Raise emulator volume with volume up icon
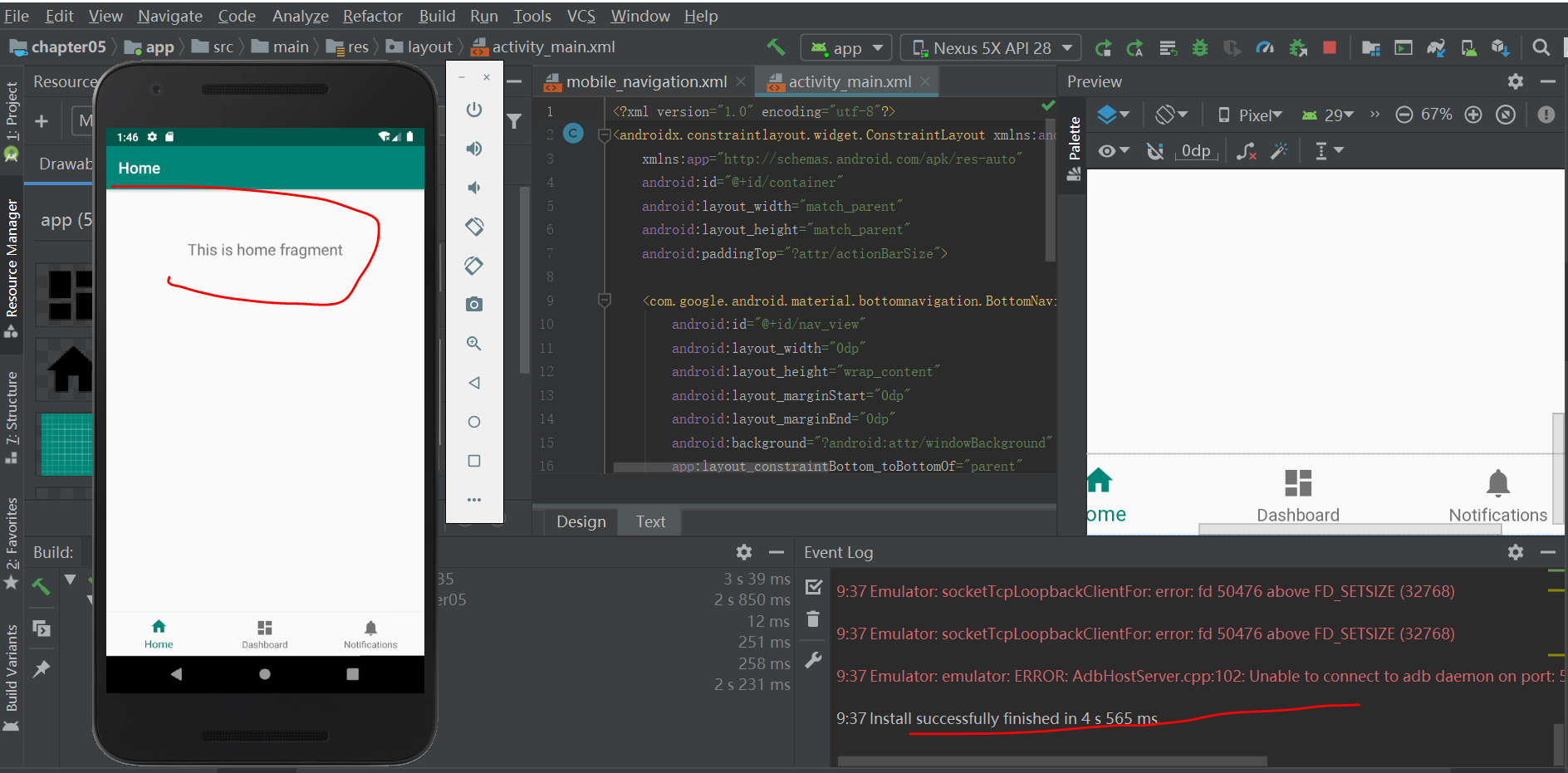Image resolution: width=1568 pixels, height=773 pixels. [x=474, y=149]
